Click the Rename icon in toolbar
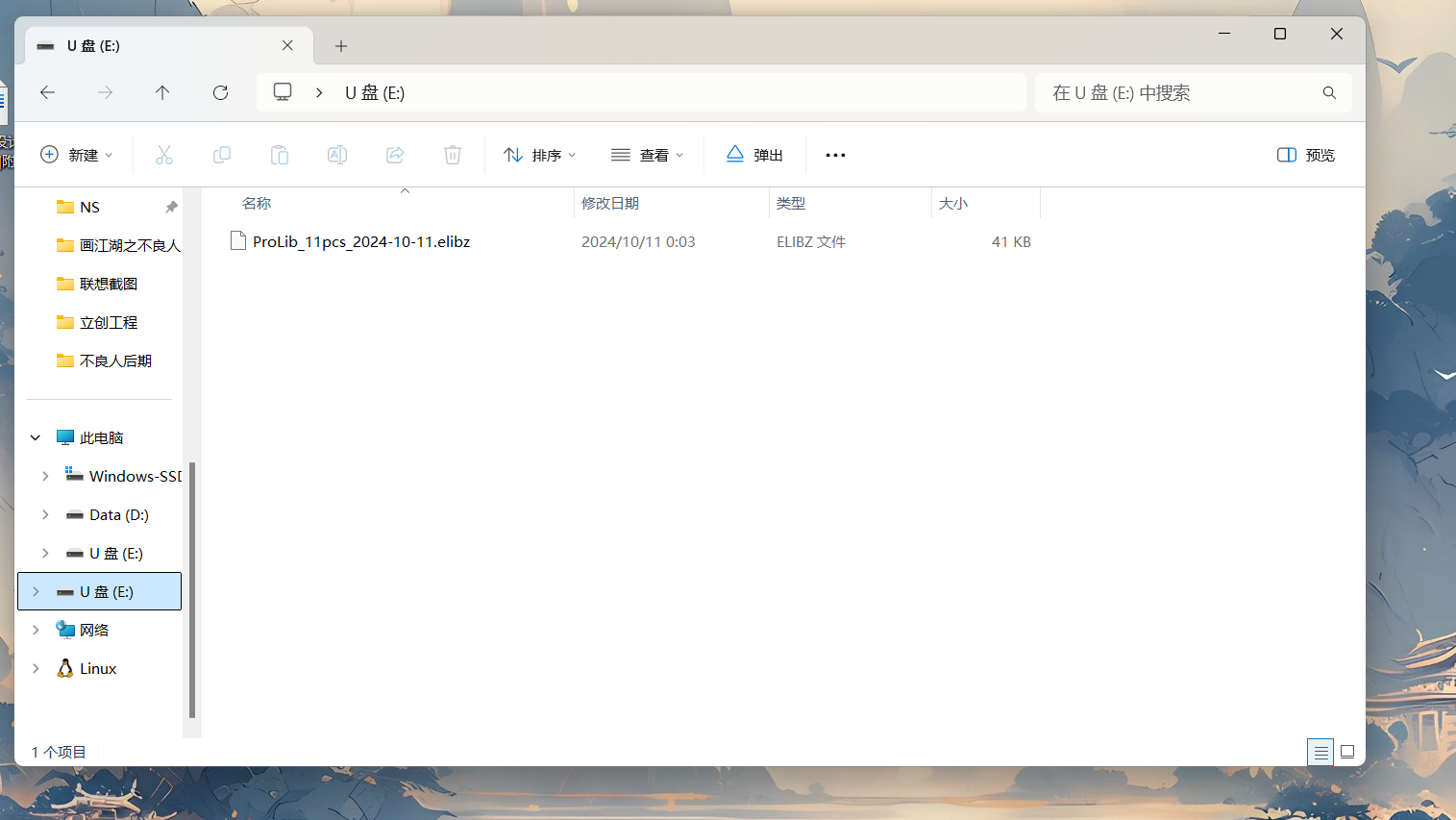The image size is (1456, 820). click(337, 155)
